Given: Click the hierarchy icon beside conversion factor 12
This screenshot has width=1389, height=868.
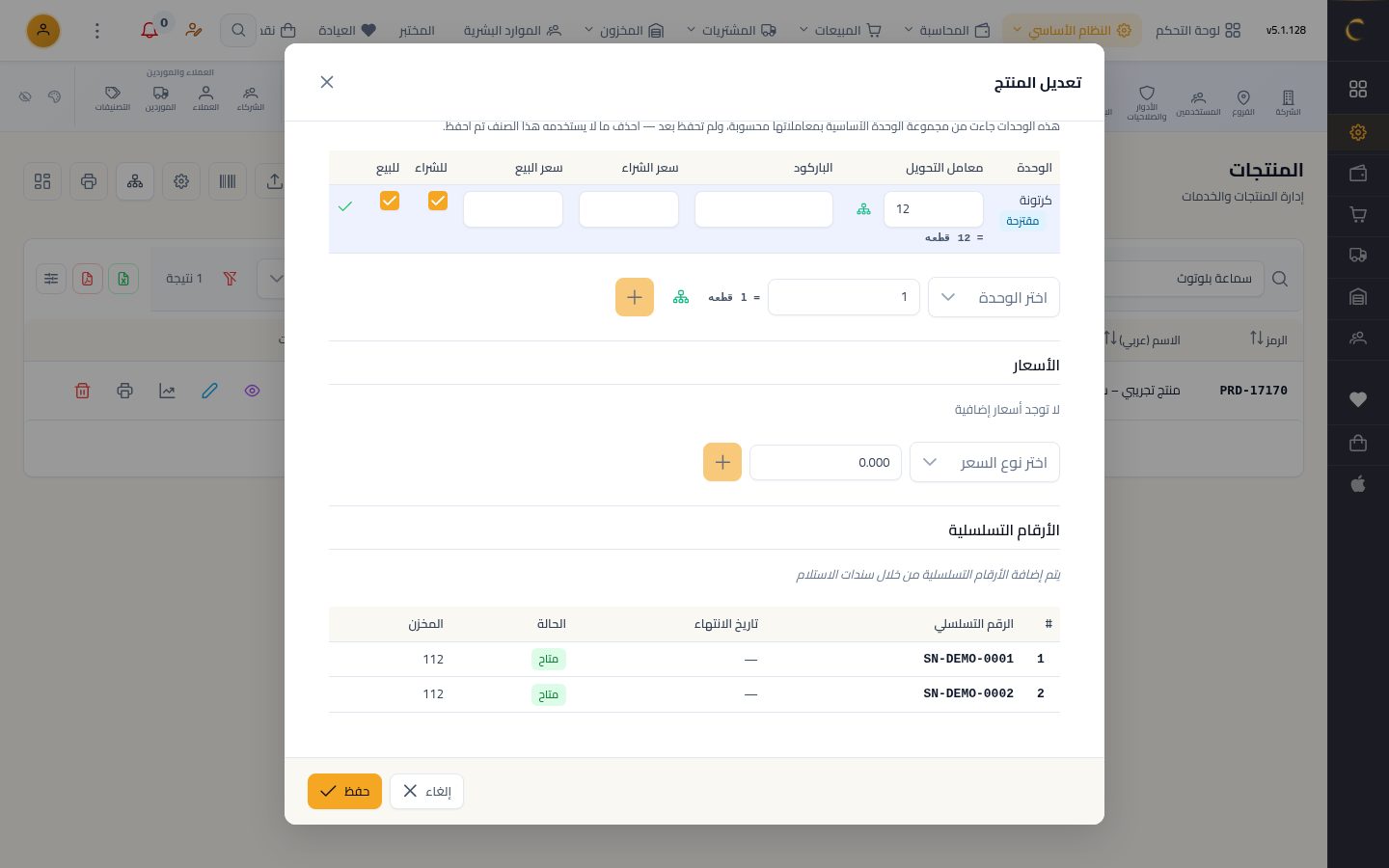Looking at the screenshot, I should tap(863, 209).
